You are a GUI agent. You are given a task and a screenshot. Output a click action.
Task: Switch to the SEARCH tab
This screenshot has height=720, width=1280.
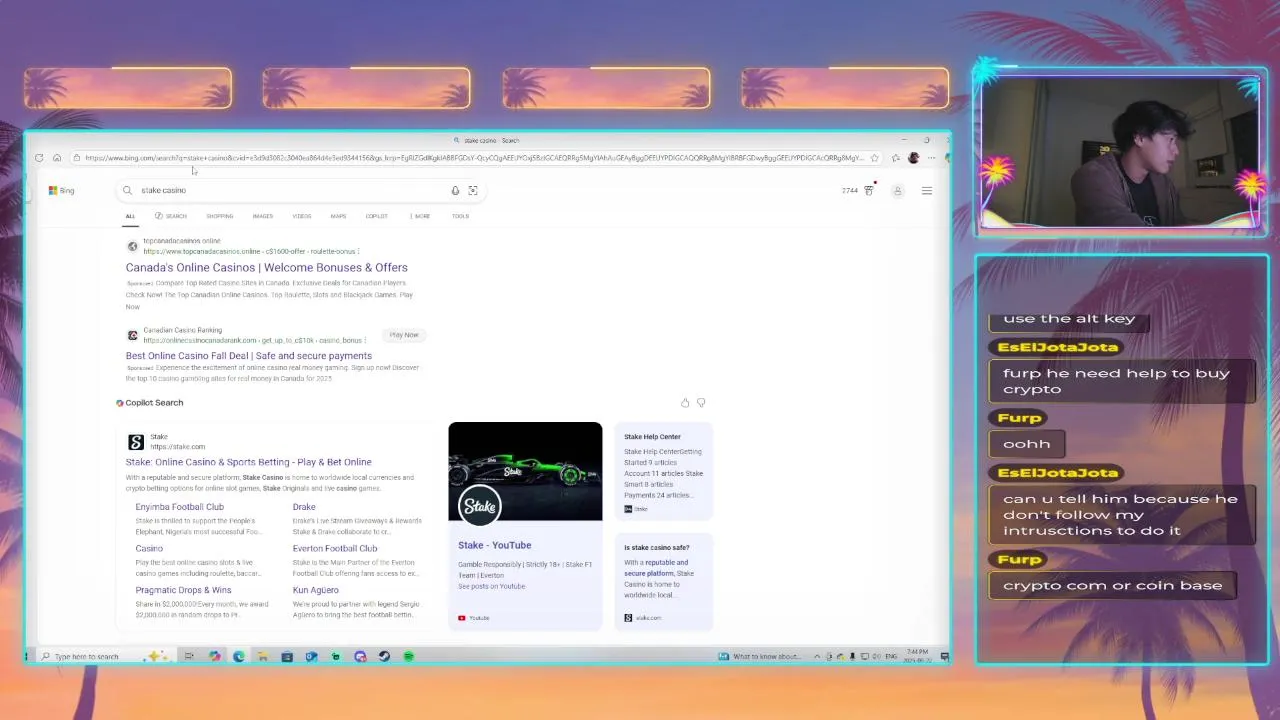click(x=171, y=216)
